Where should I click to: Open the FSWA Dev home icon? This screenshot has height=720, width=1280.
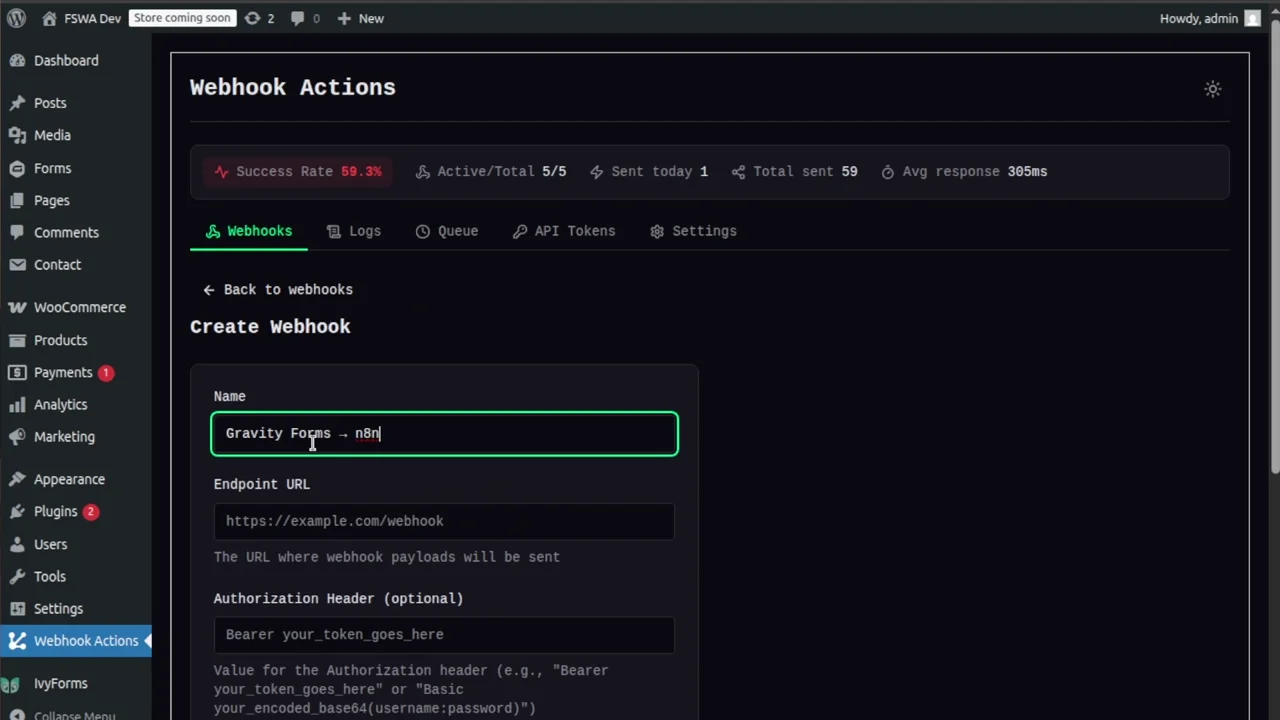49,18
